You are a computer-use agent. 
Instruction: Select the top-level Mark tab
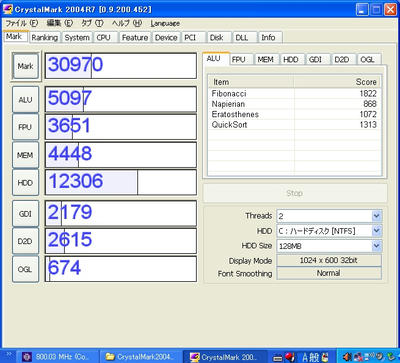[14, 37]
